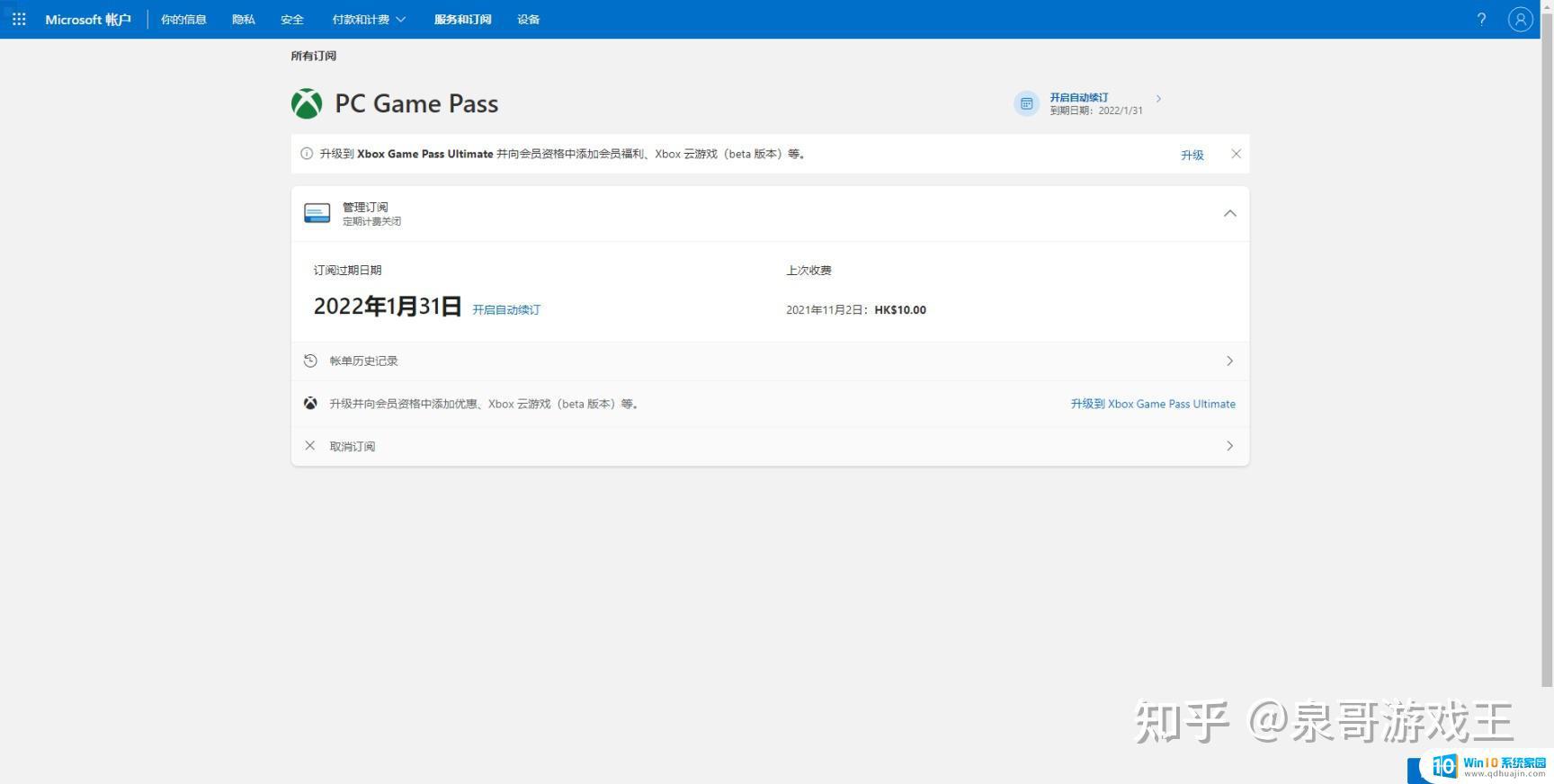Open the help question mark icon

tap(1481, 19)
